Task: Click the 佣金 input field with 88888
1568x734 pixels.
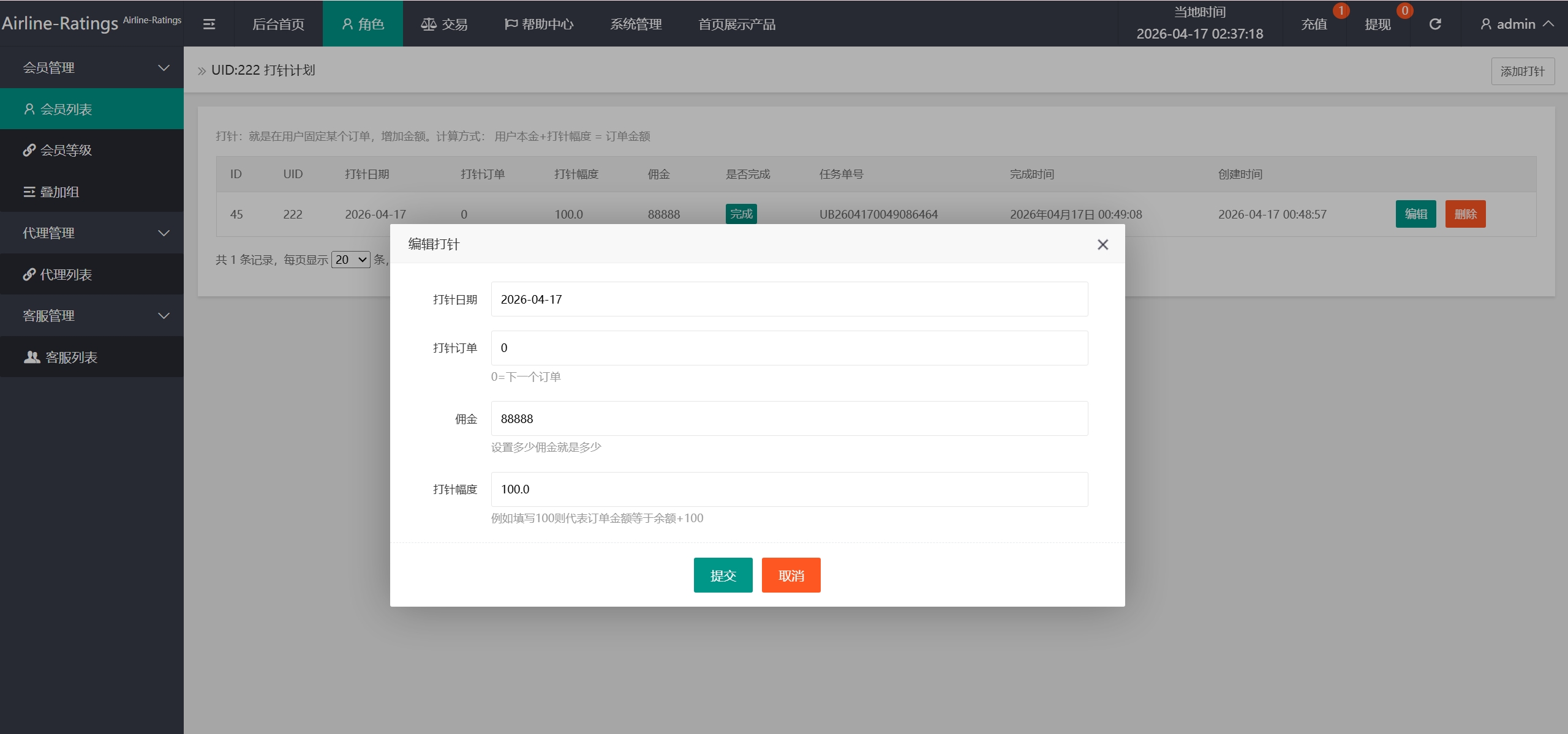Action: pyautogui.click(x=789, y=418)
